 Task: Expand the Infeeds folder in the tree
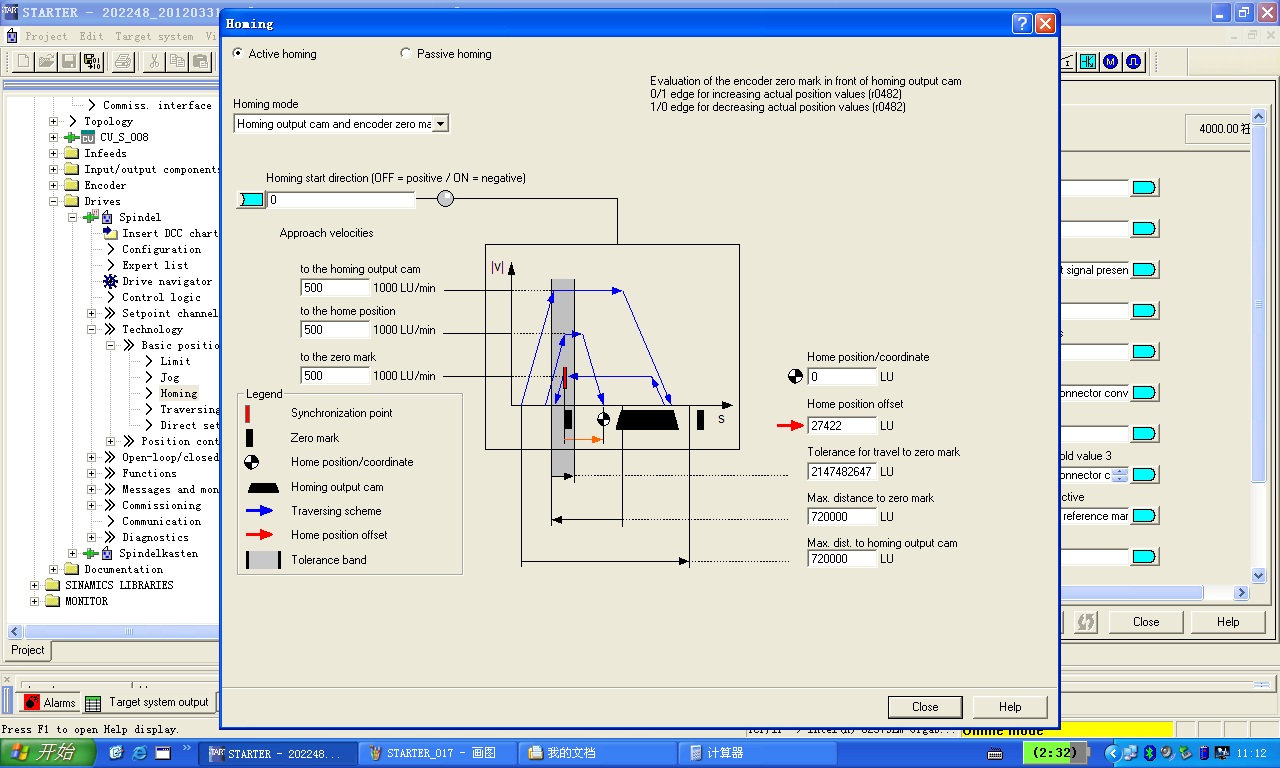(x=55, y=154)
